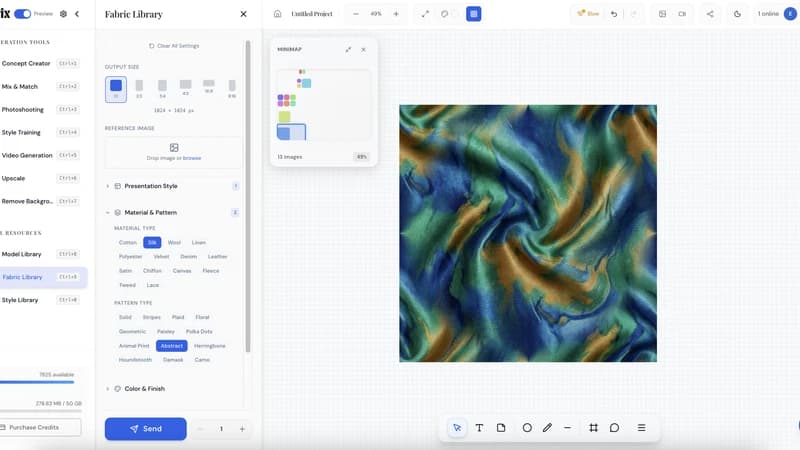800x450 pixels.
Task: Expand the Presentation Style section
Action: [172, 186]
